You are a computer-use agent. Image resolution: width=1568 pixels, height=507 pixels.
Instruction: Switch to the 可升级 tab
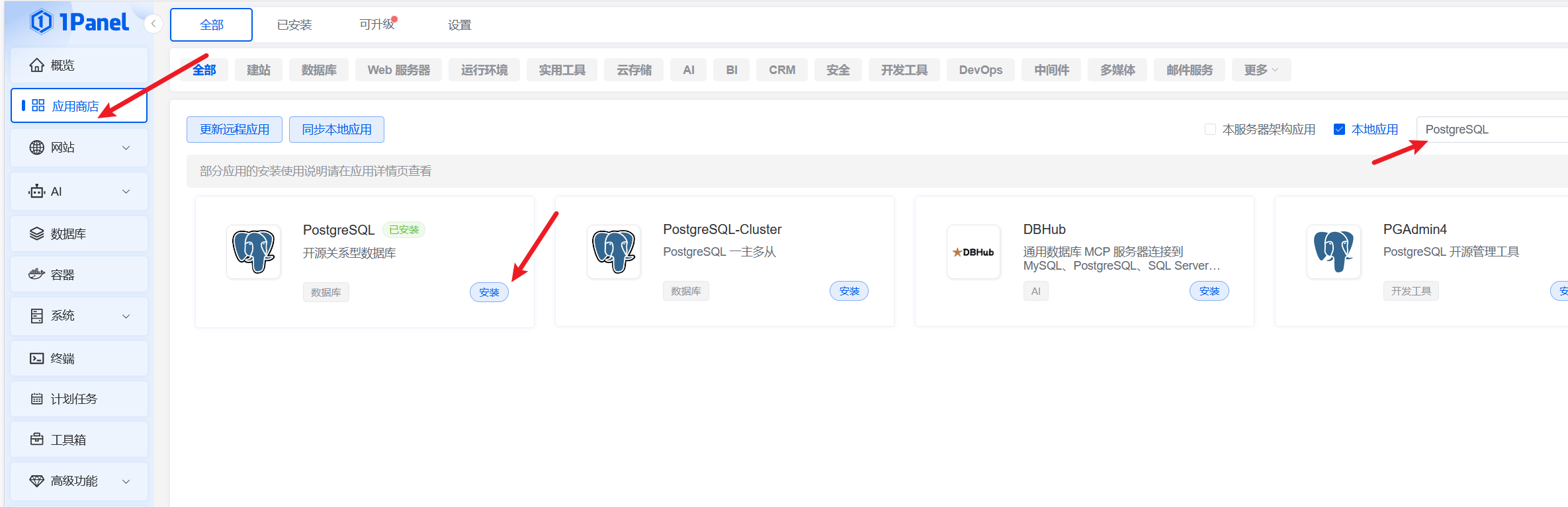(377, 24)
